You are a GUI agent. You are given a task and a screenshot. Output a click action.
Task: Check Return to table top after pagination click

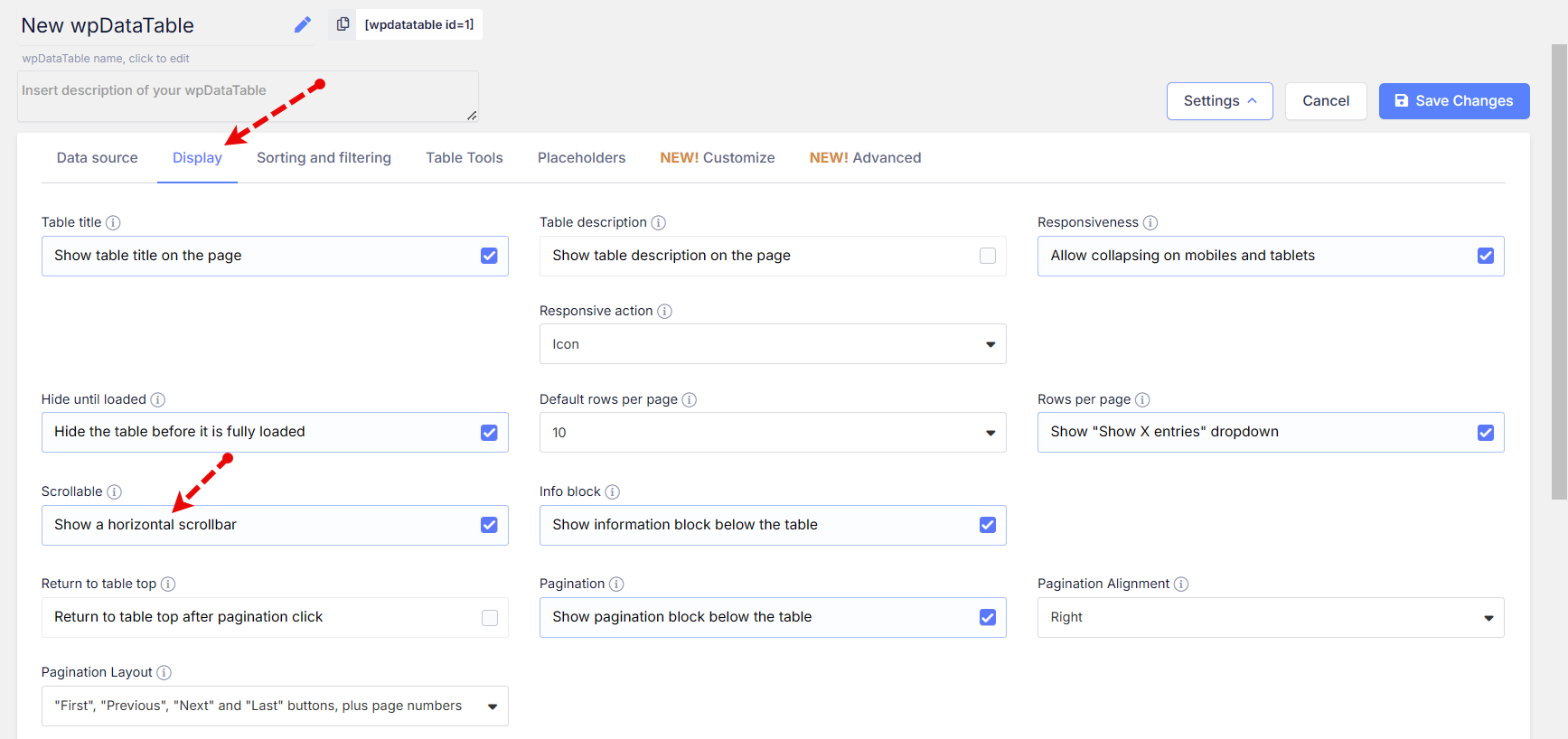489,617
